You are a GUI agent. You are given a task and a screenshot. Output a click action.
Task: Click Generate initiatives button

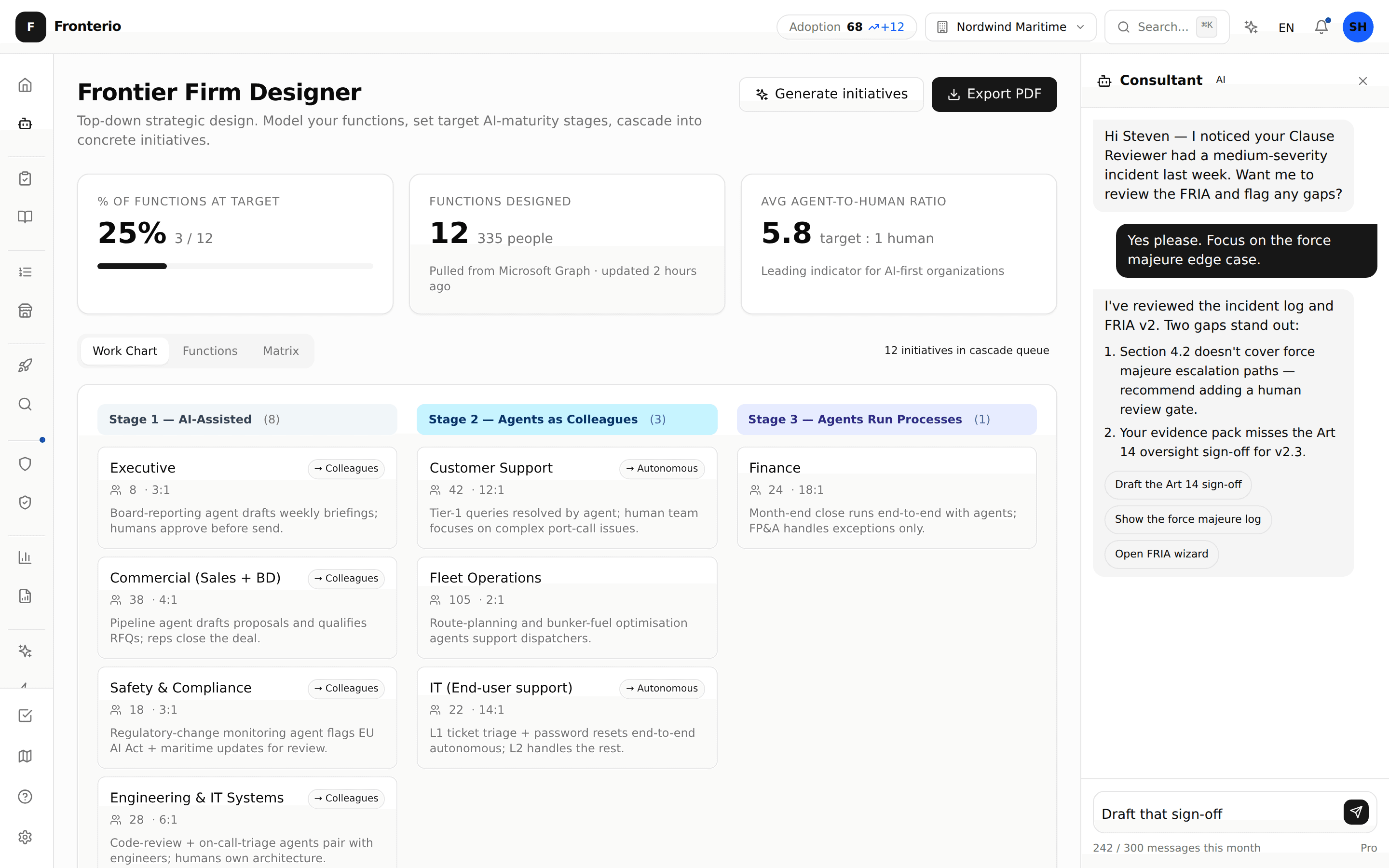831,94
